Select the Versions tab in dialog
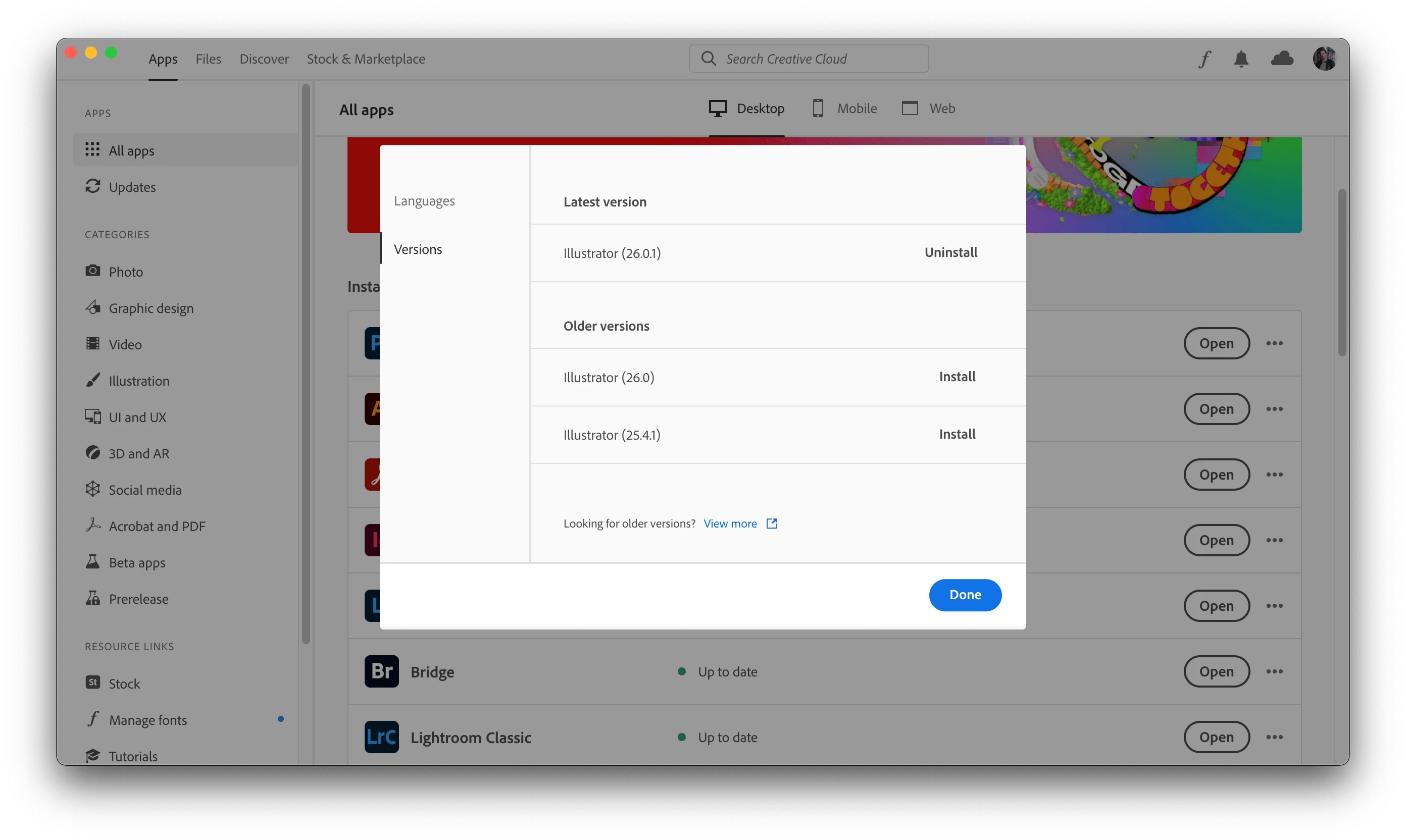 pos(418,249)
